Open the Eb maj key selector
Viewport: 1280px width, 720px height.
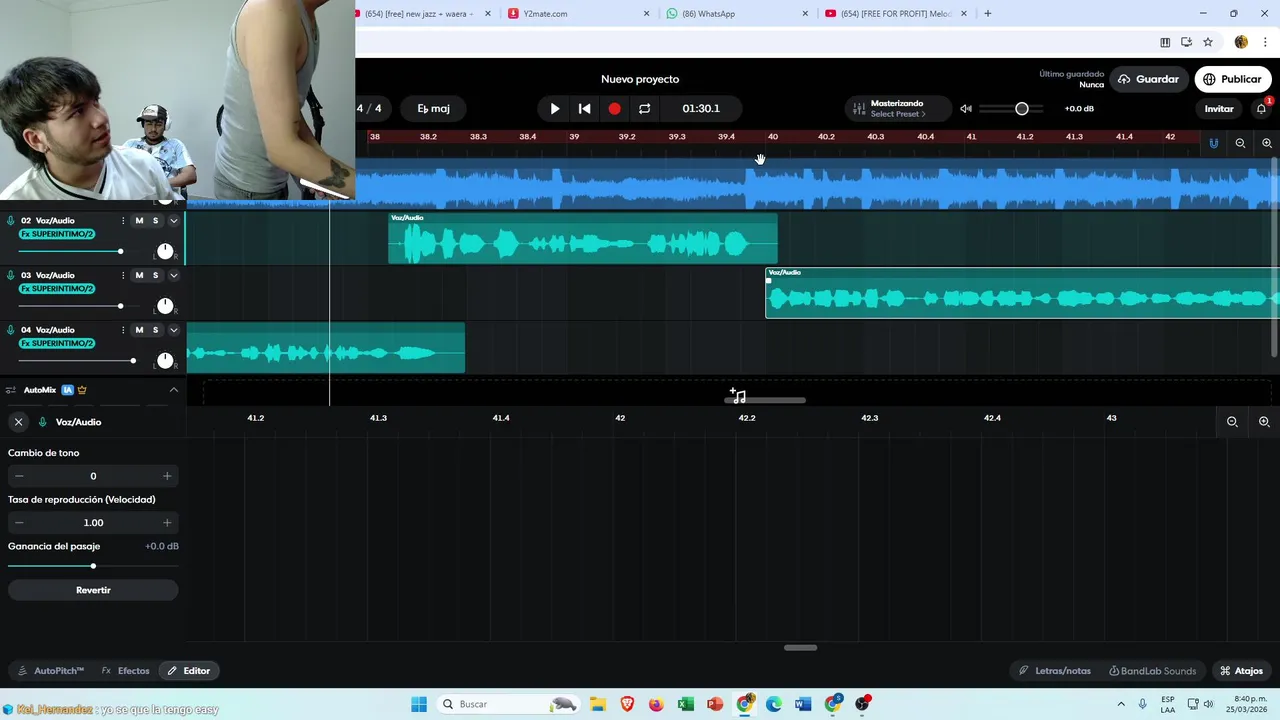433,108
